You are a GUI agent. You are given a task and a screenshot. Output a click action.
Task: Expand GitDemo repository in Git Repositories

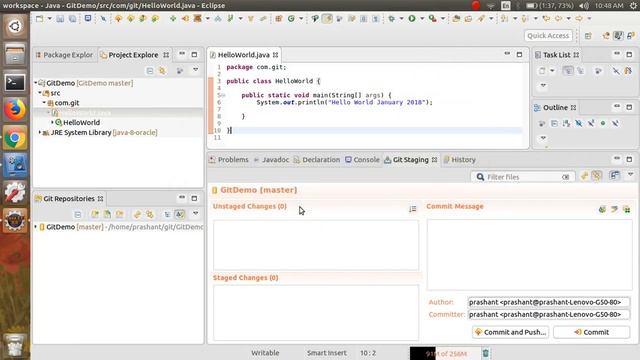pos(36,227)
